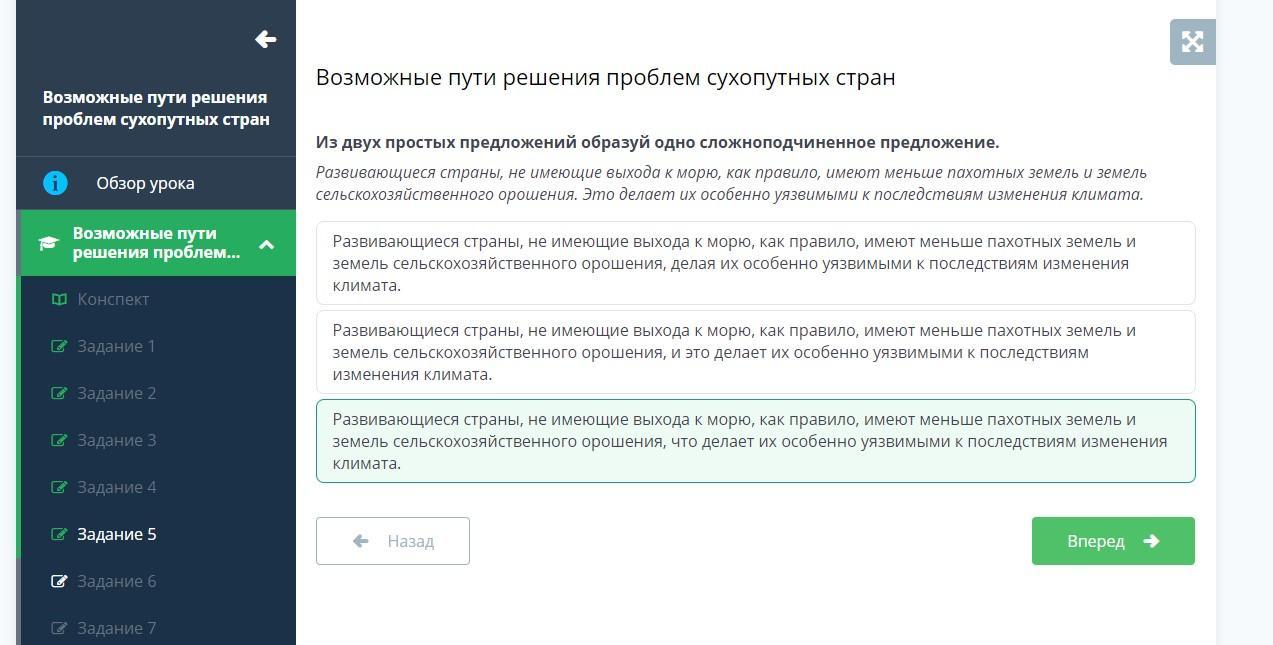This screenshot has height=645, width=1273.
Task: Click the edit icon next to Задание 2
Action: 59,393
